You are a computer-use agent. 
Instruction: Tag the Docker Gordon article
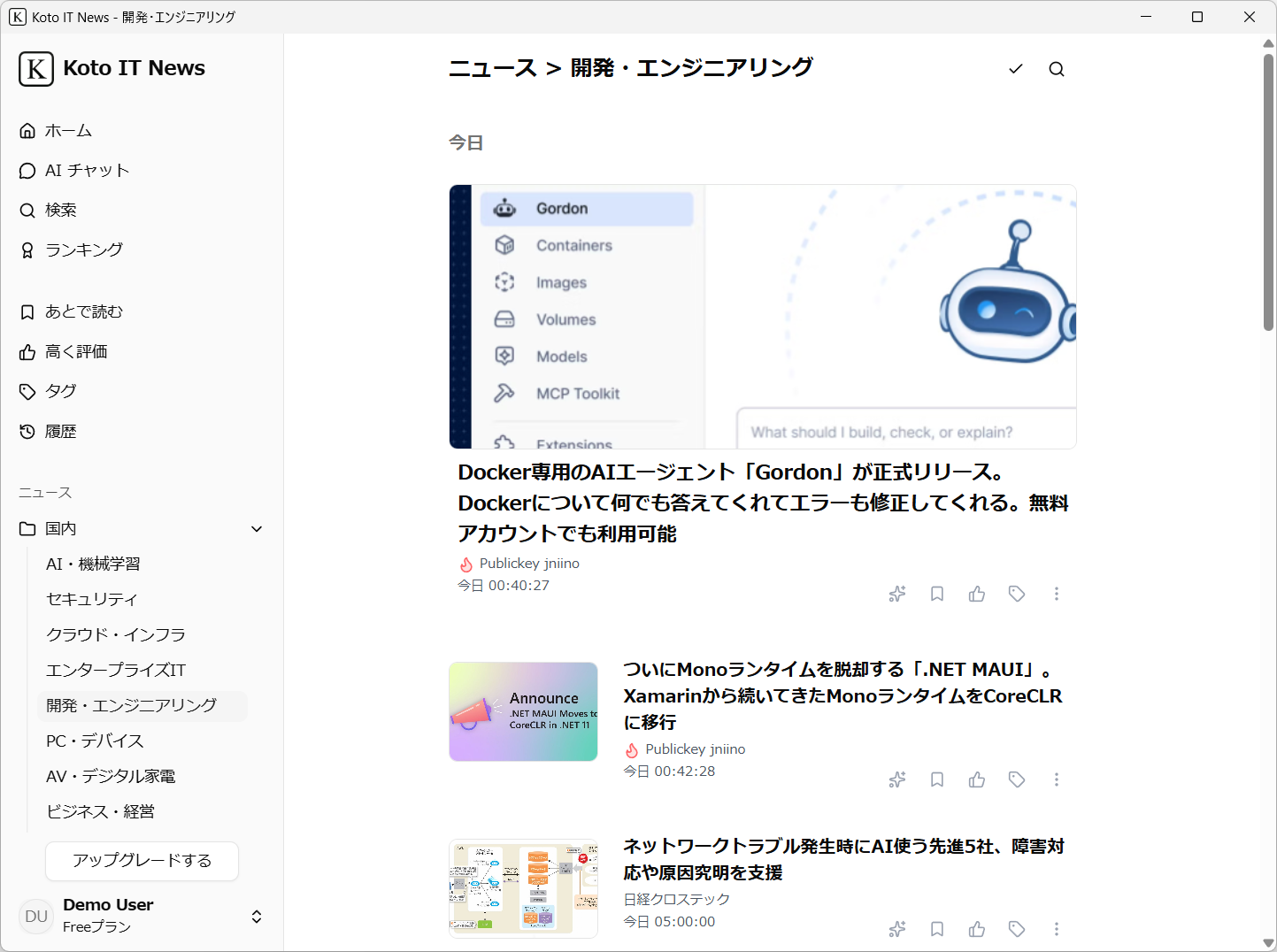1017,594
